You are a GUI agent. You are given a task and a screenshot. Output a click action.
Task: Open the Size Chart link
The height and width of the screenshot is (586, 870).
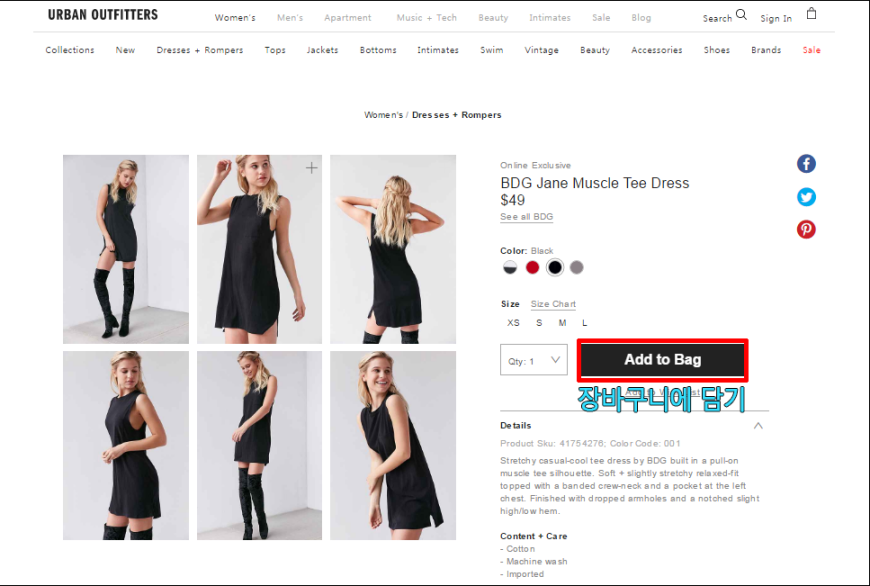553,304
